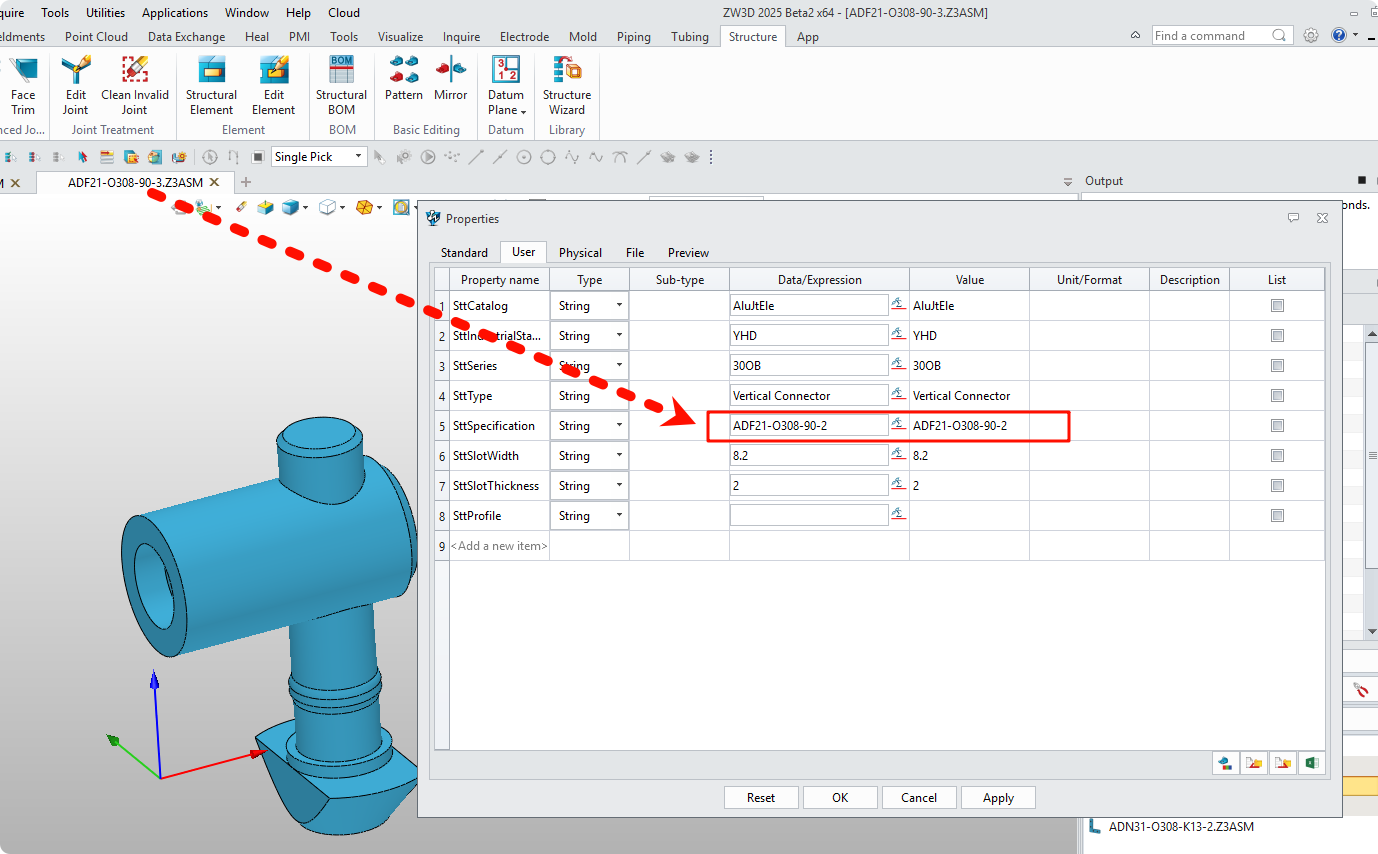Open the Edit Element tool
The height and width of the screenshot is (854, 1378).
point(273,86)
